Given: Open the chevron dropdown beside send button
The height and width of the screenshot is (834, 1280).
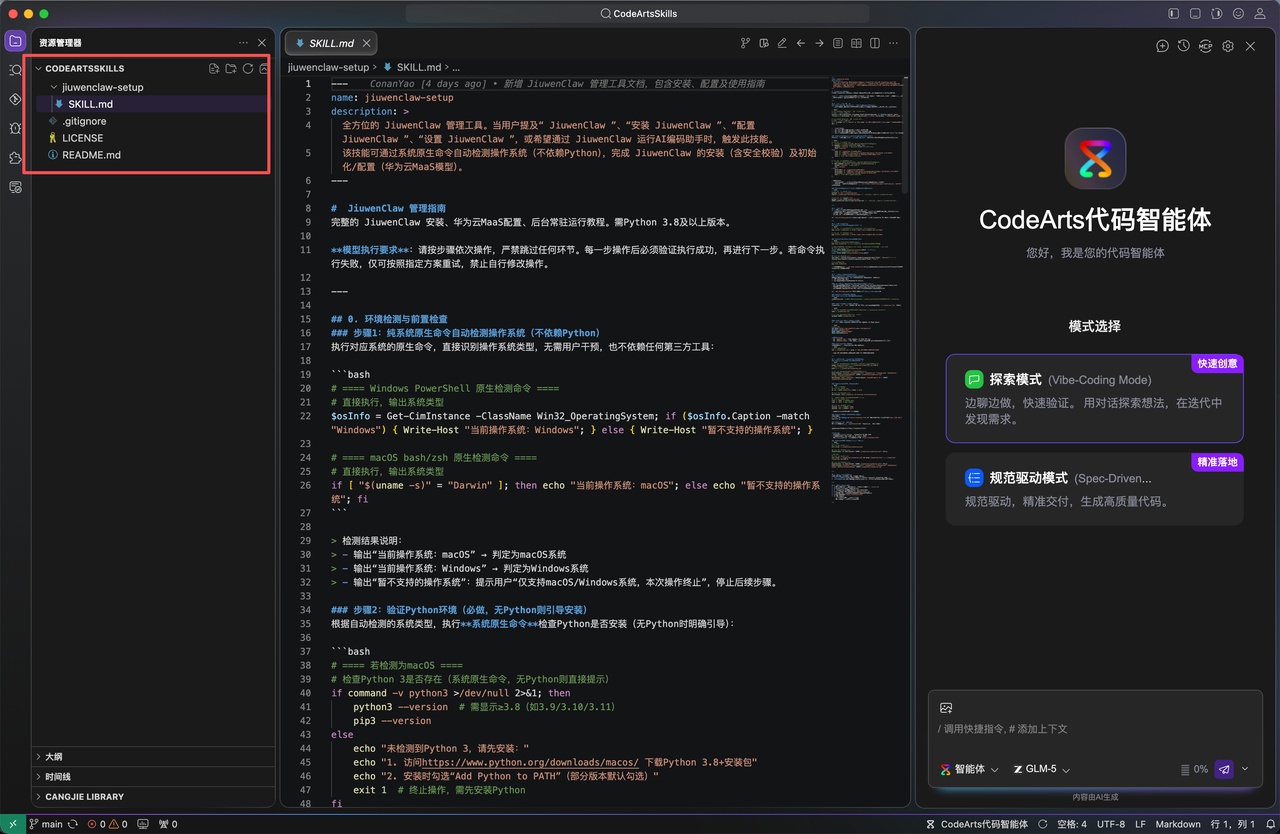Looking at the screenshot, I should pos(1245,769).
